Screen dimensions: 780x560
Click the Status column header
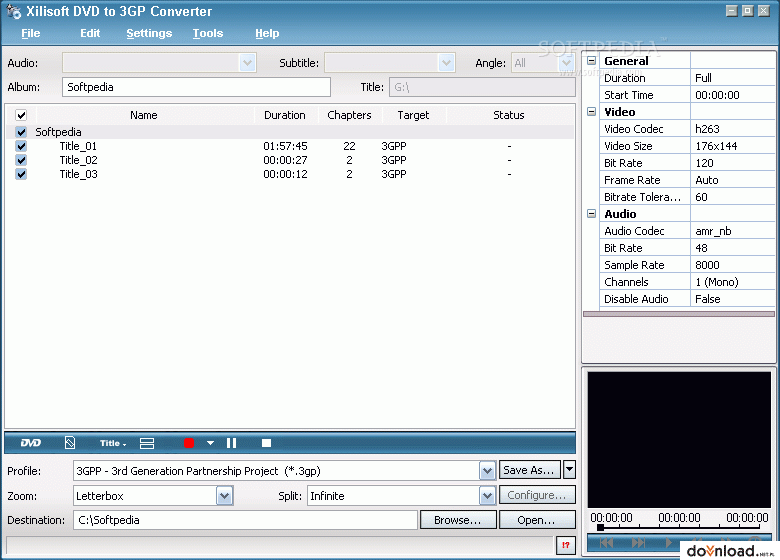[509, 115]
